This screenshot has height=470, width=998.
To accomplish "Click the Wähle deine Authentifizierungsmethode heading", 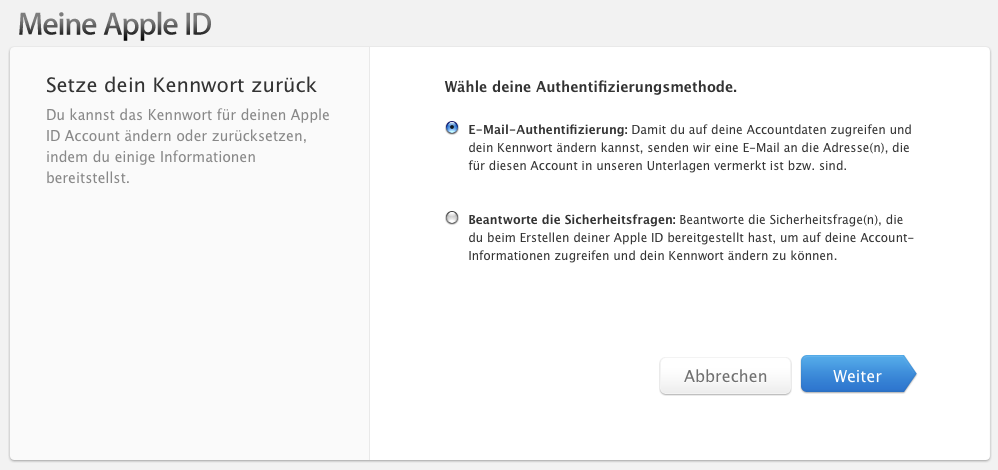I will (x=591, y=87).
